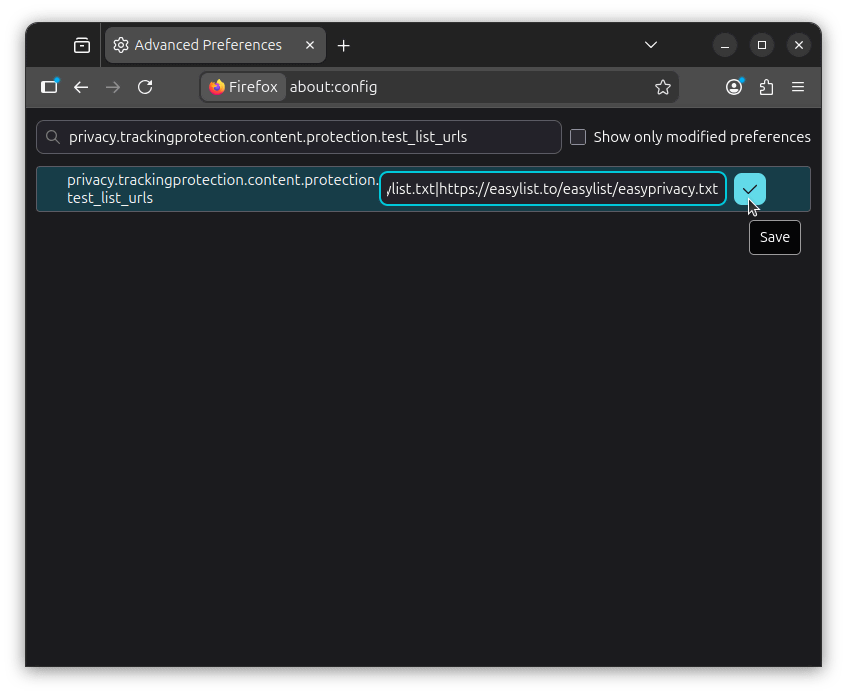Toggle the sidebar panel
Image resolution: width=847 pixels, height=695 pixels.
coord(49,87)
